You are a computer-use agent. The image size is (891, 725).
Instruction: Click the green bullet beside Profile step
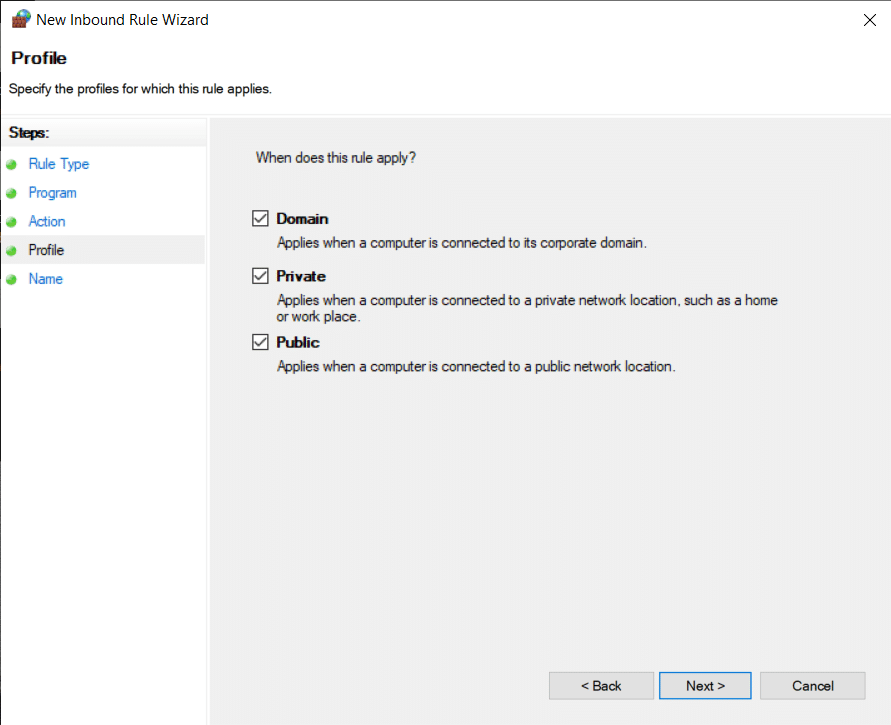(11, 251)
